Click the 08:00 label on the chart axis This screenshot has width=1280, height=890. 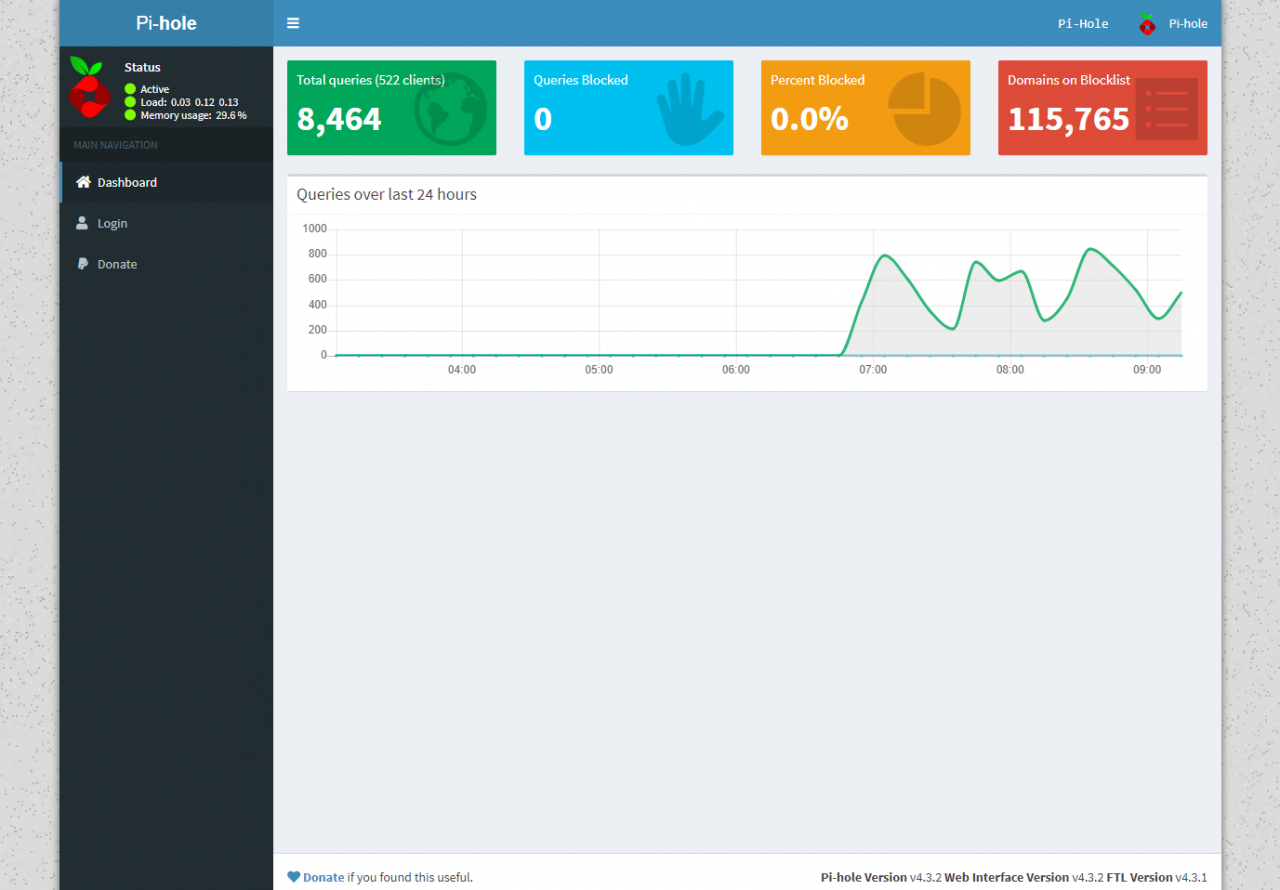(1010, 370)
